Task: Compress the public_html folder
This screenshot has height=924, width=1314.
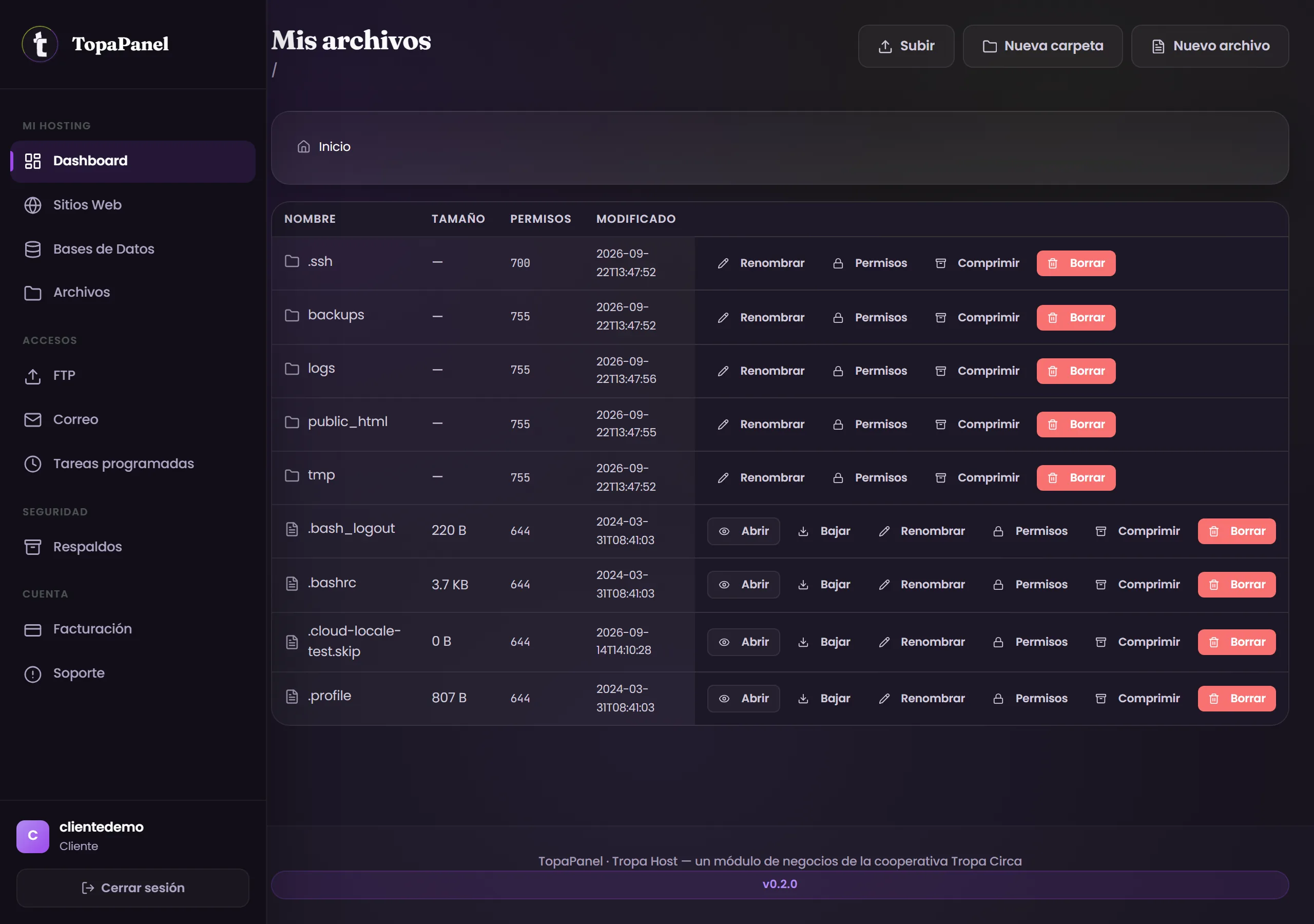Action: 977,425
